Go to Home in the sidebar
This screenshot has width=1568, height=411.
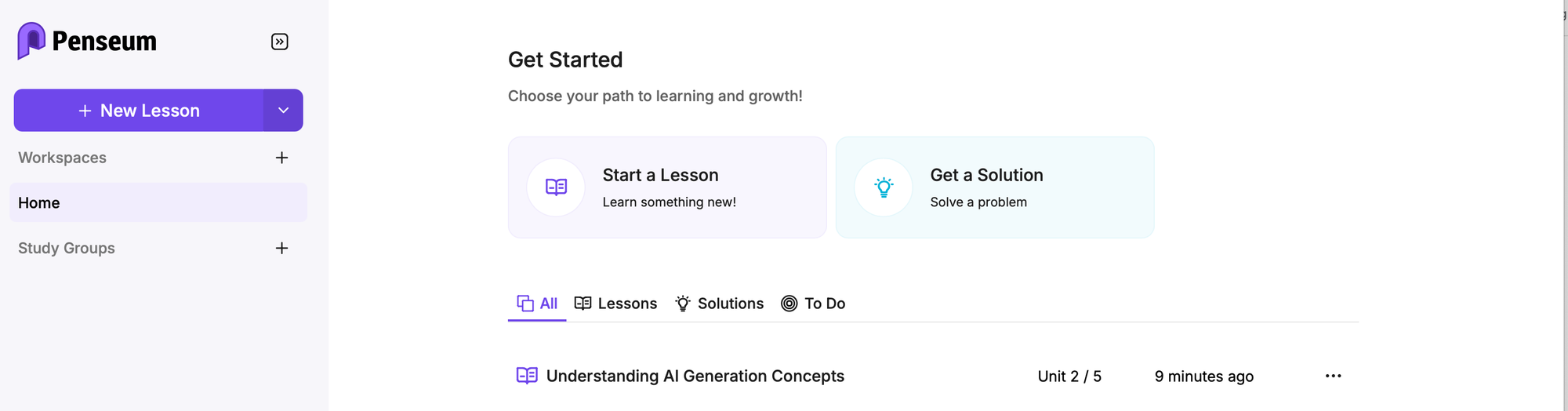point(158,202)
